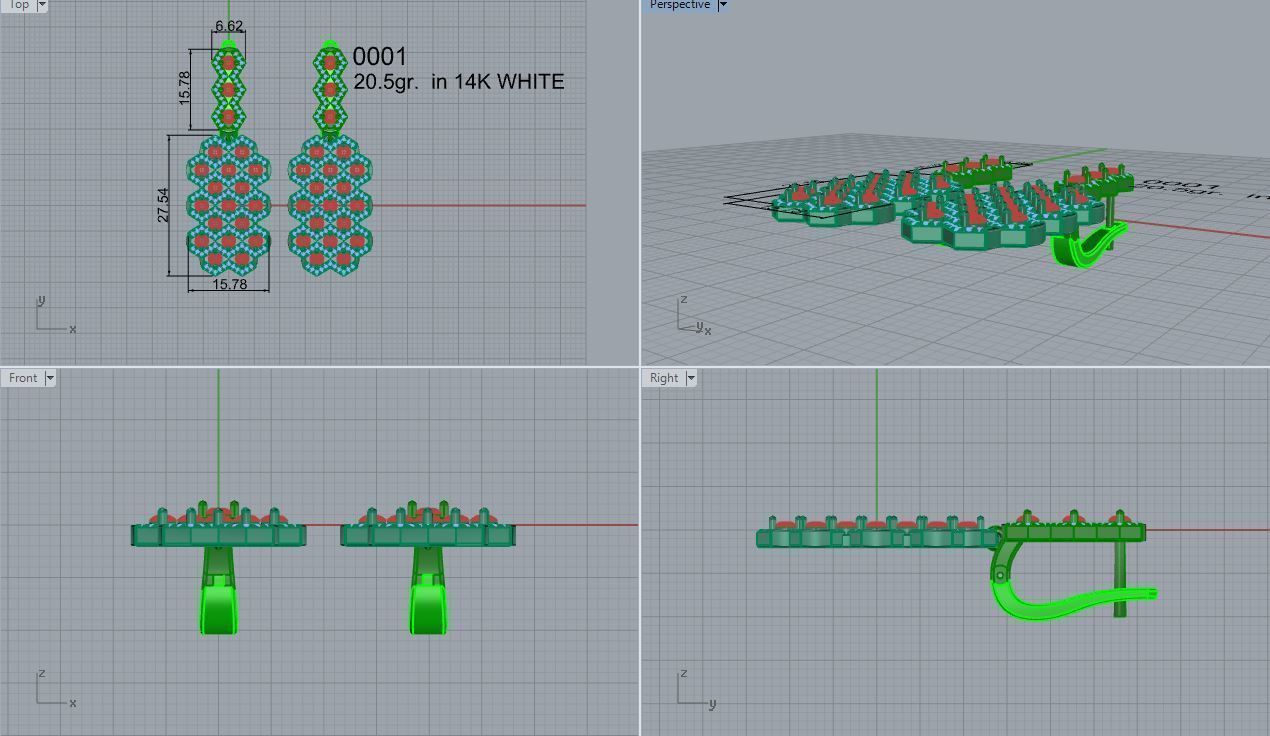Screen dimensions: 1270x736
Task: Select right earring's highlighted hook in Front viewport
Action: [428, 608]
